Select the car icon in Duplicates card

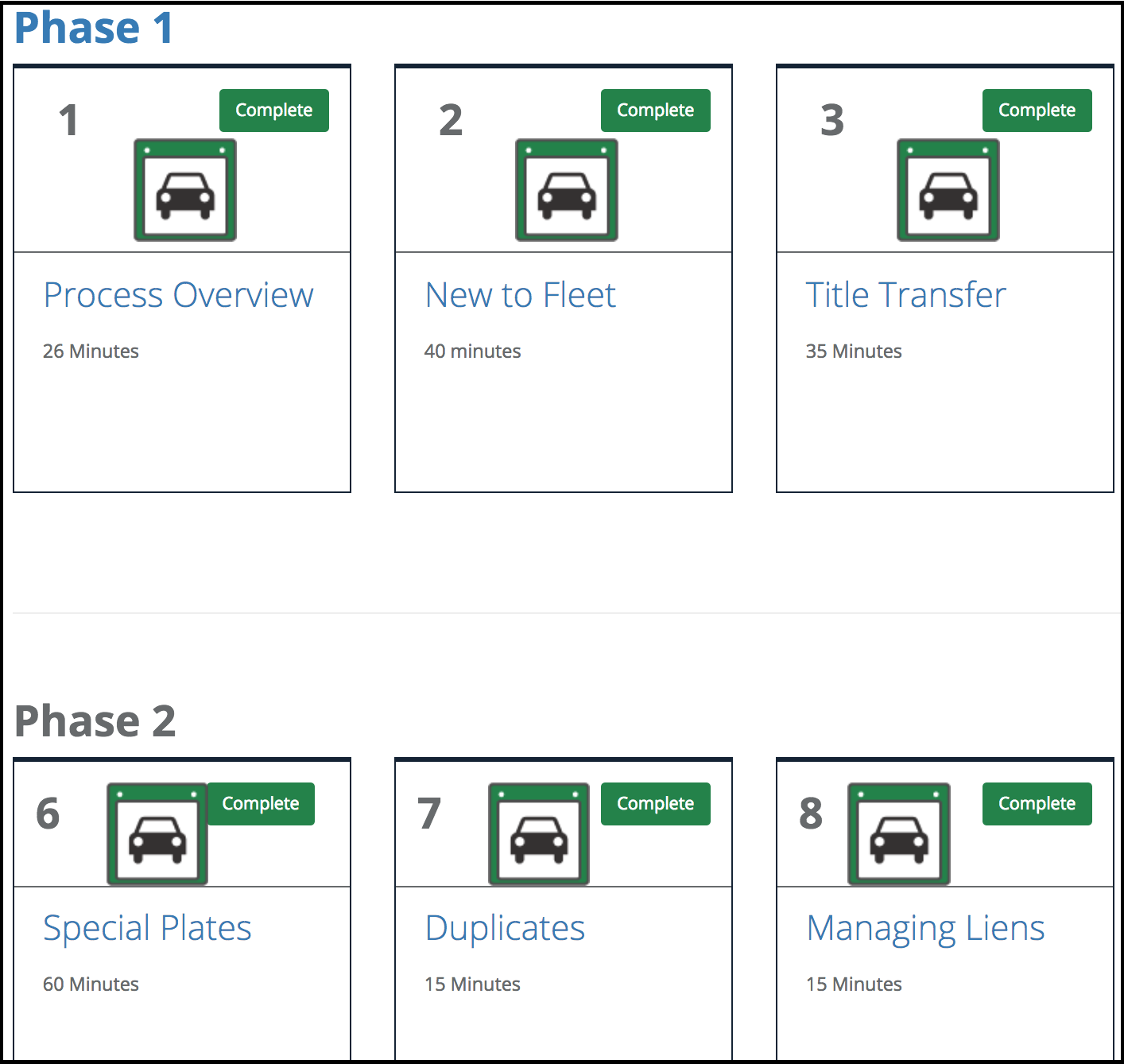539,834
